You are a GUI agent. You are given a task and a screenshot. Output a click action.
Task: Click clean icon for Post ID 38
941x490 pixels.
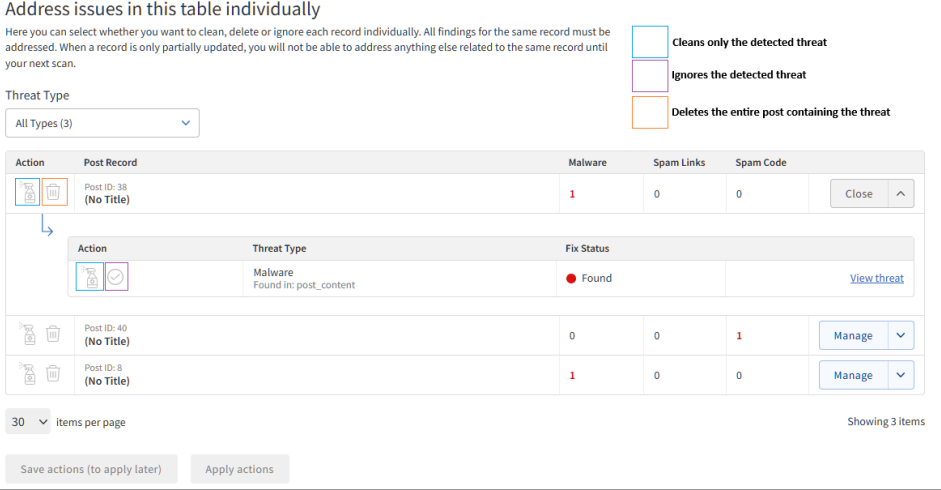[x=28, y=192]
